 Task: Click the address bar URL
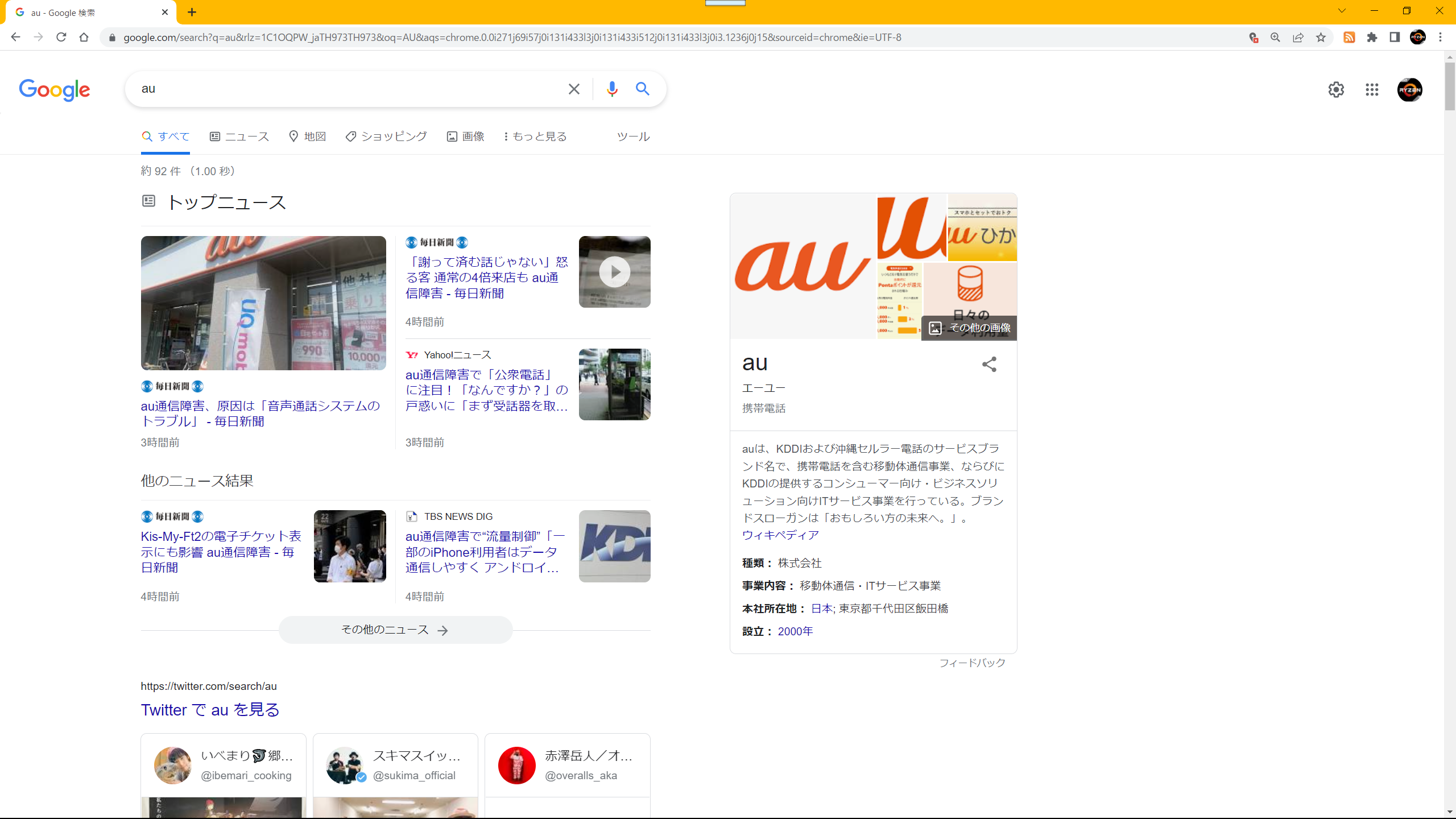(x=512, y=38)
